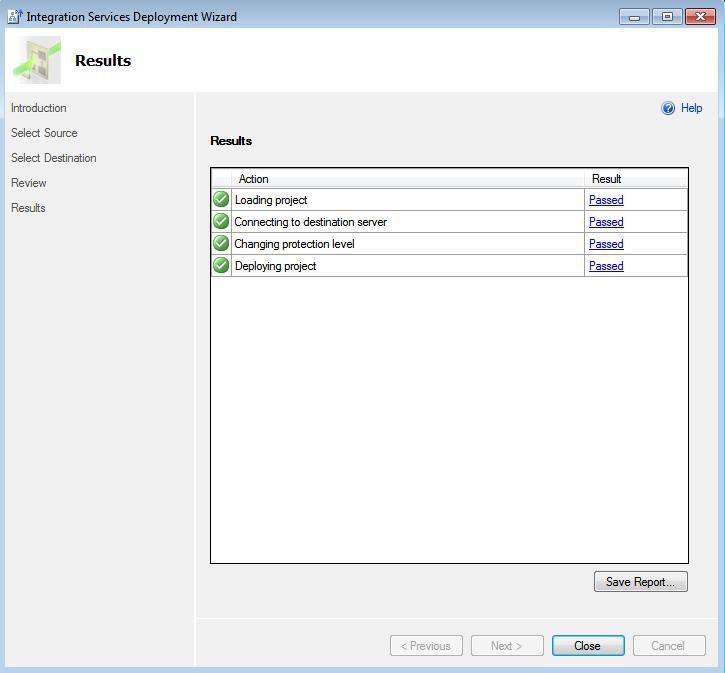View Passed result for Changing protection level
This screenshot has width=725, height=673.
(606, 244)
